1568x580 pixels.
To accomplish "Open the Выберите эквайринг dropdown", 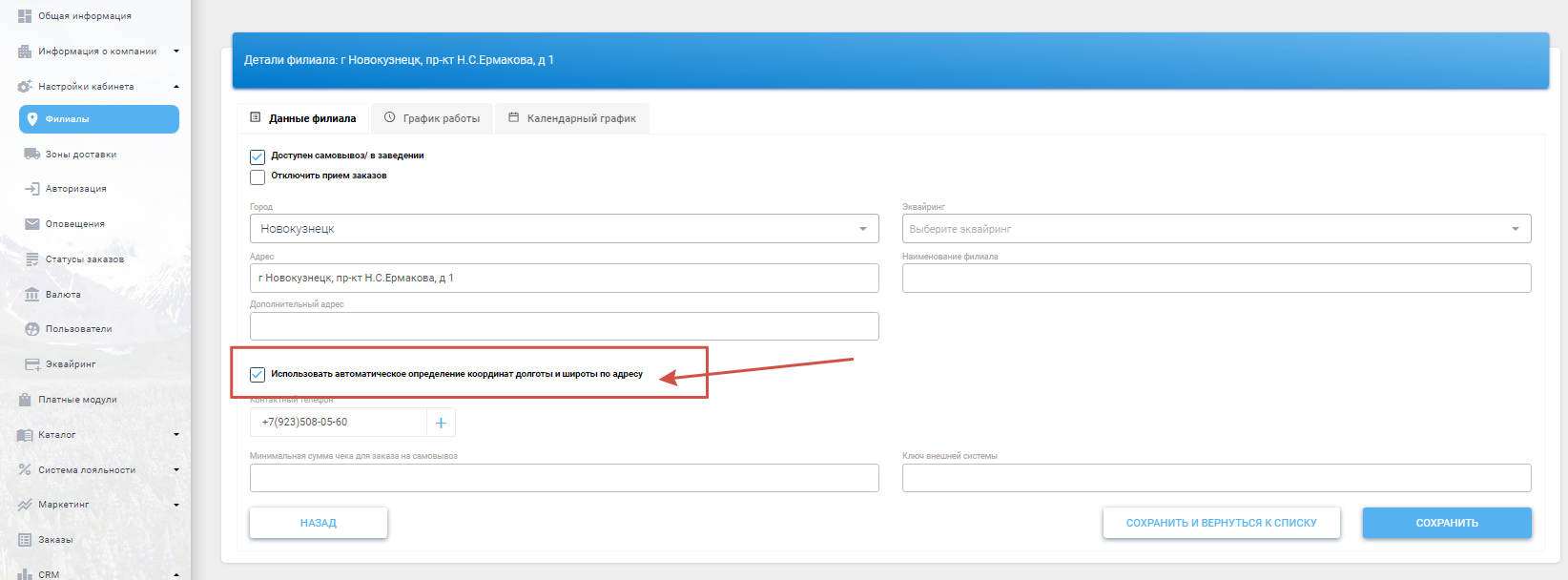I will pos(1216,229).
